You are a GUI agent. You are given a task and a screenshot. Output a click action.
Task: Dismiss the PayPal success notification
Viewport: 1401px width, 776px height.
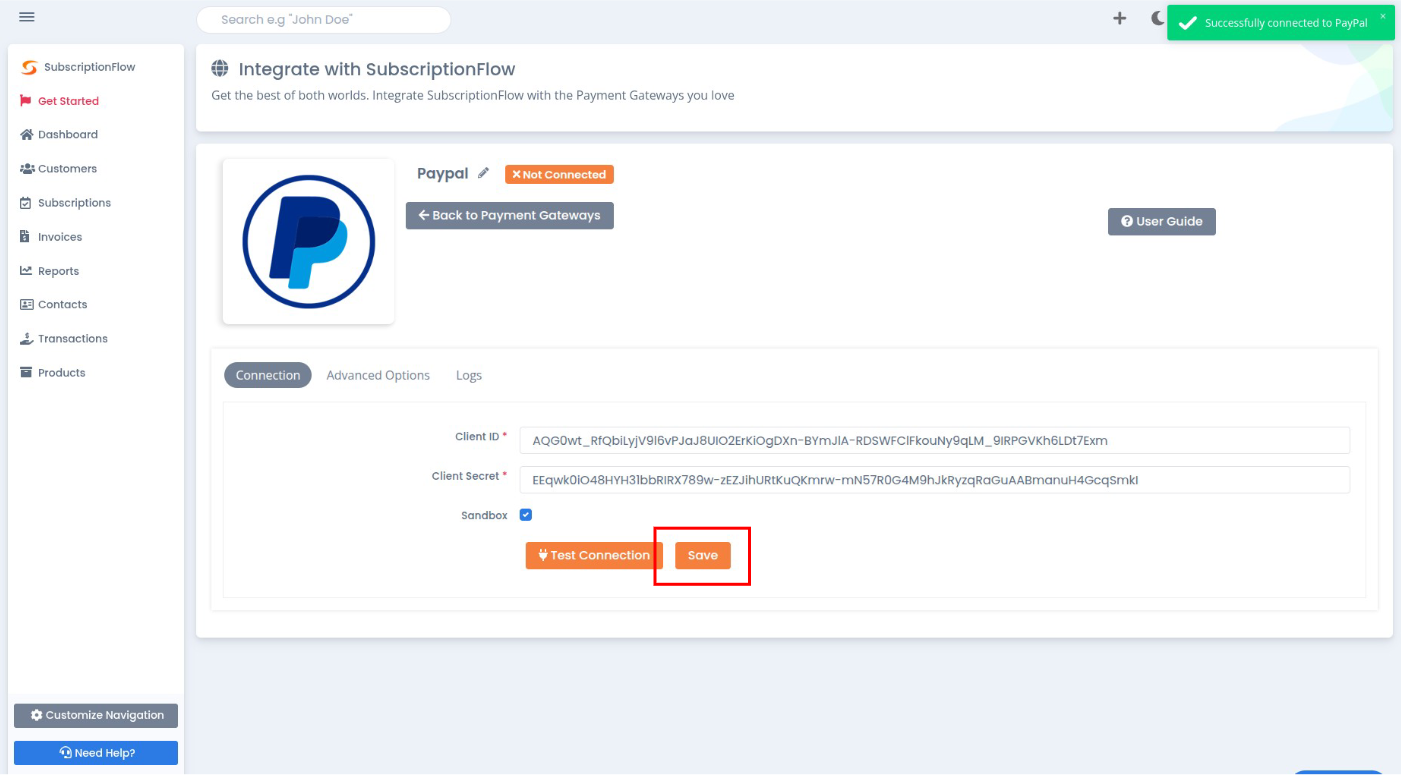coord(1383,16)
